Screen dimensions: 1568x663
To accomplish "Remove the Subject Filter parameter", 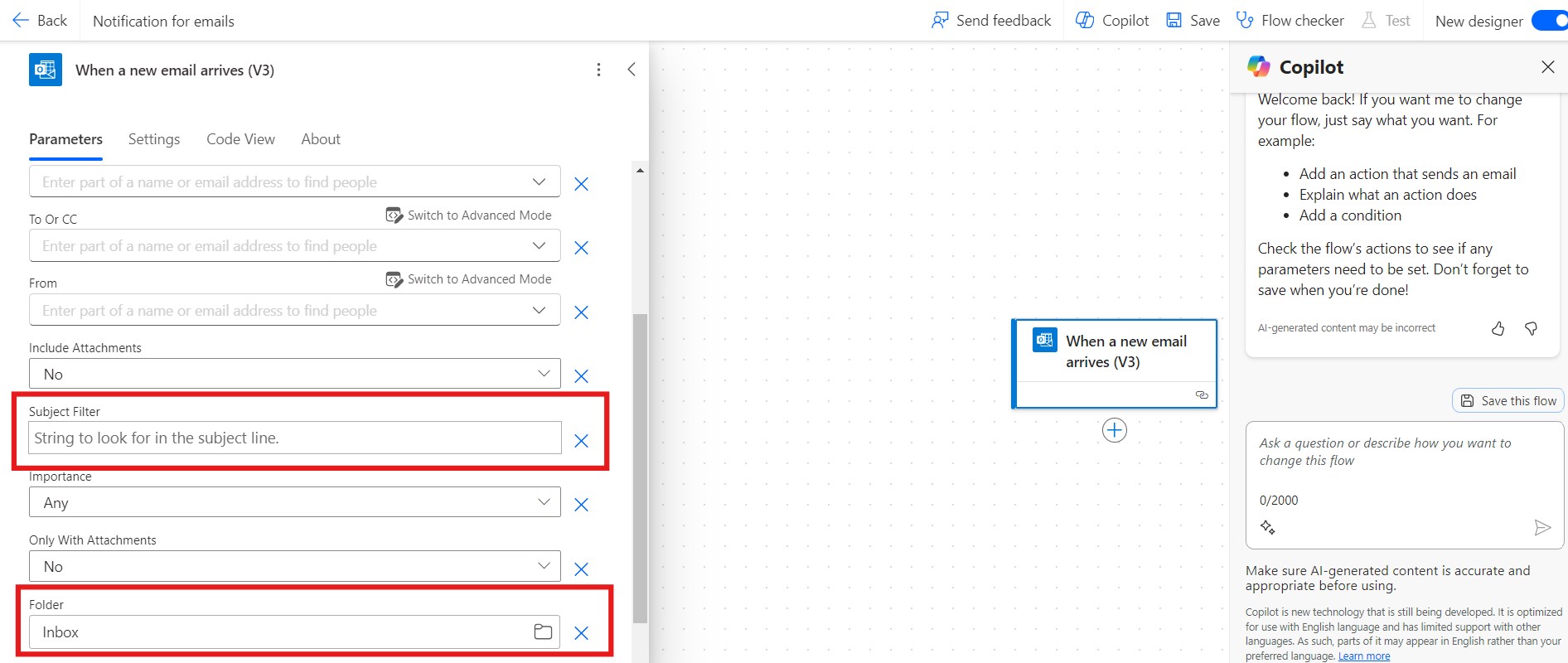I will tap(582, 441).
